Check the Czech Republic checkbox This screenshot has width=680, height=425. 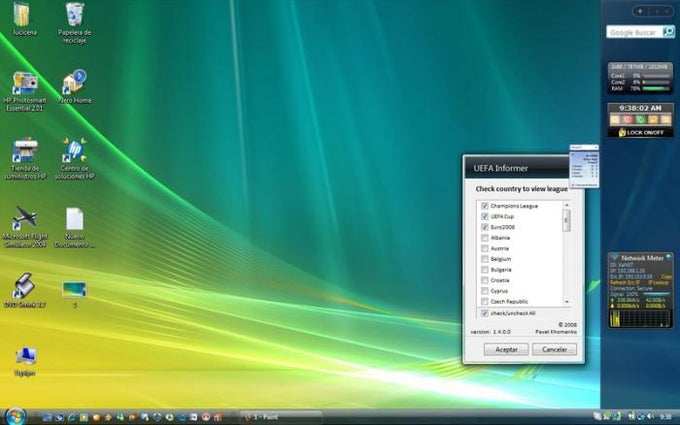[x=485, y=301]
